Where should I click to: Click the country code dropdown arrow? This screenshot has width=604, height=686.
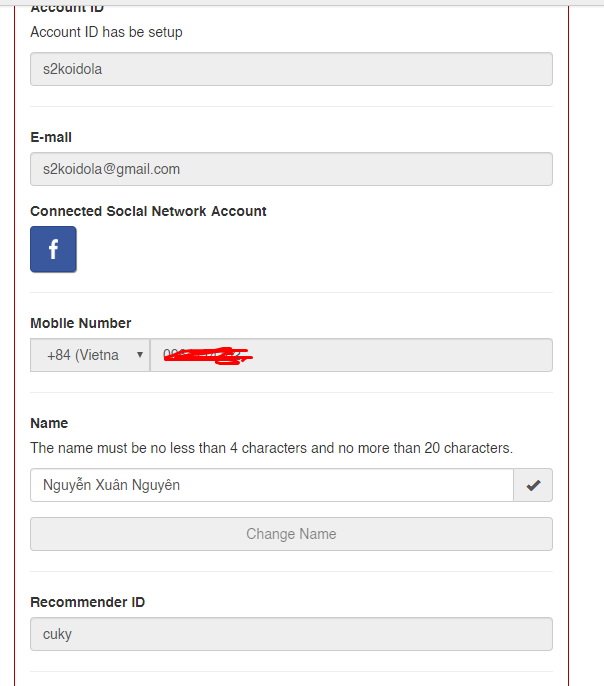pos(139,355)
